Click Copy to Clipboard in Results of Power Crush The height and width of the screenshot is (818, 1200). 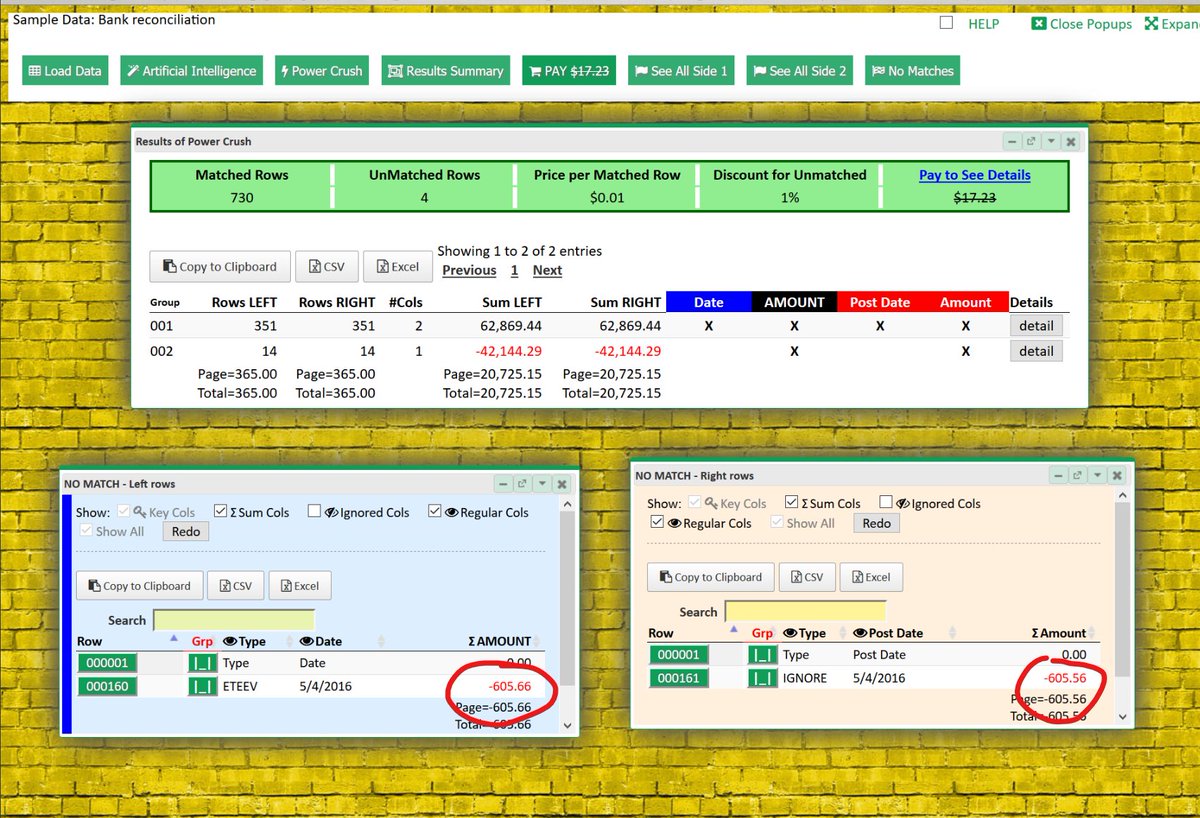tap(220, 267)
